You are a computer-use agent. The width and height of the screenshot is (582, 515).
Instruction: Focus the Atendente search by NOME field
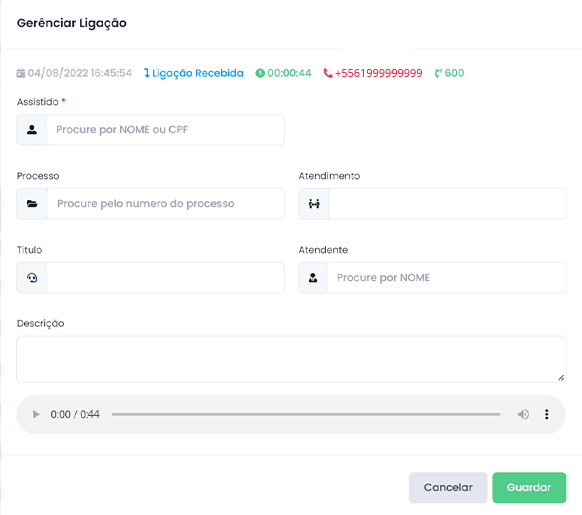pos(447,278)
